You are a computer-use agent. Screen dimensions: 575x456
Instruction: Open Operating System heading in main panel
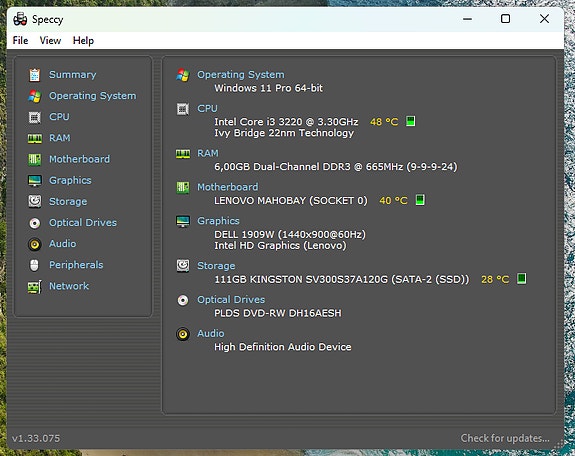coord(241,74)
